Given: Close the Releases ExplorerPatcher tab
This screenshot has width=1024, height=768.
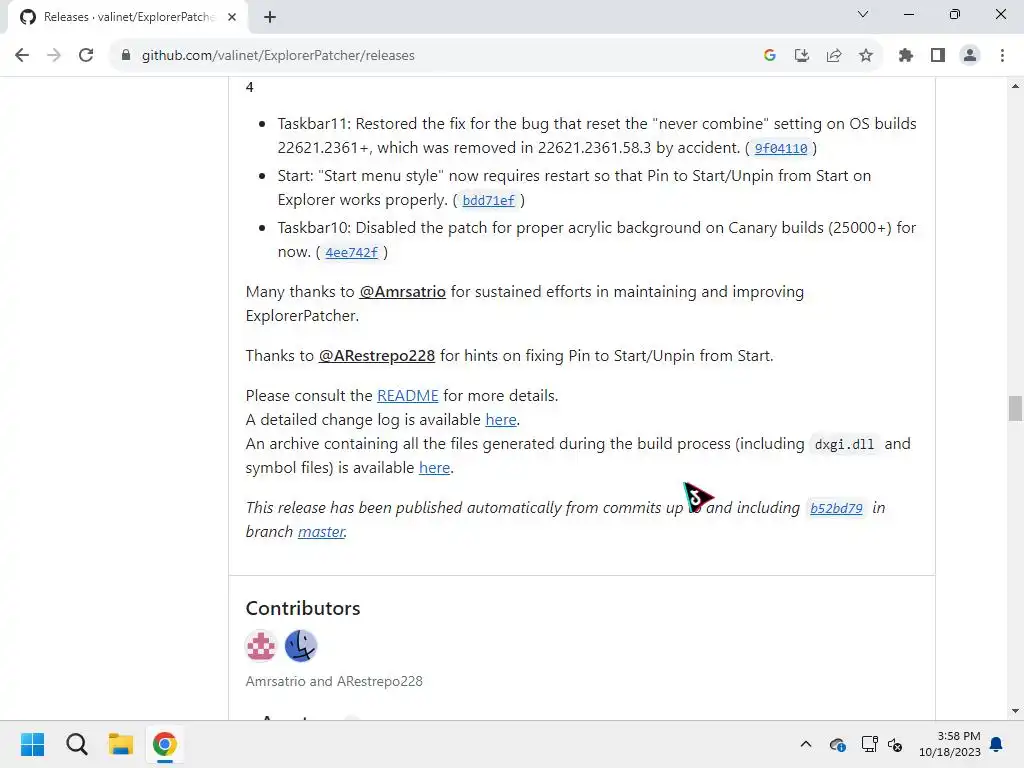Looking at the screenshot, I should coord(232,17).
